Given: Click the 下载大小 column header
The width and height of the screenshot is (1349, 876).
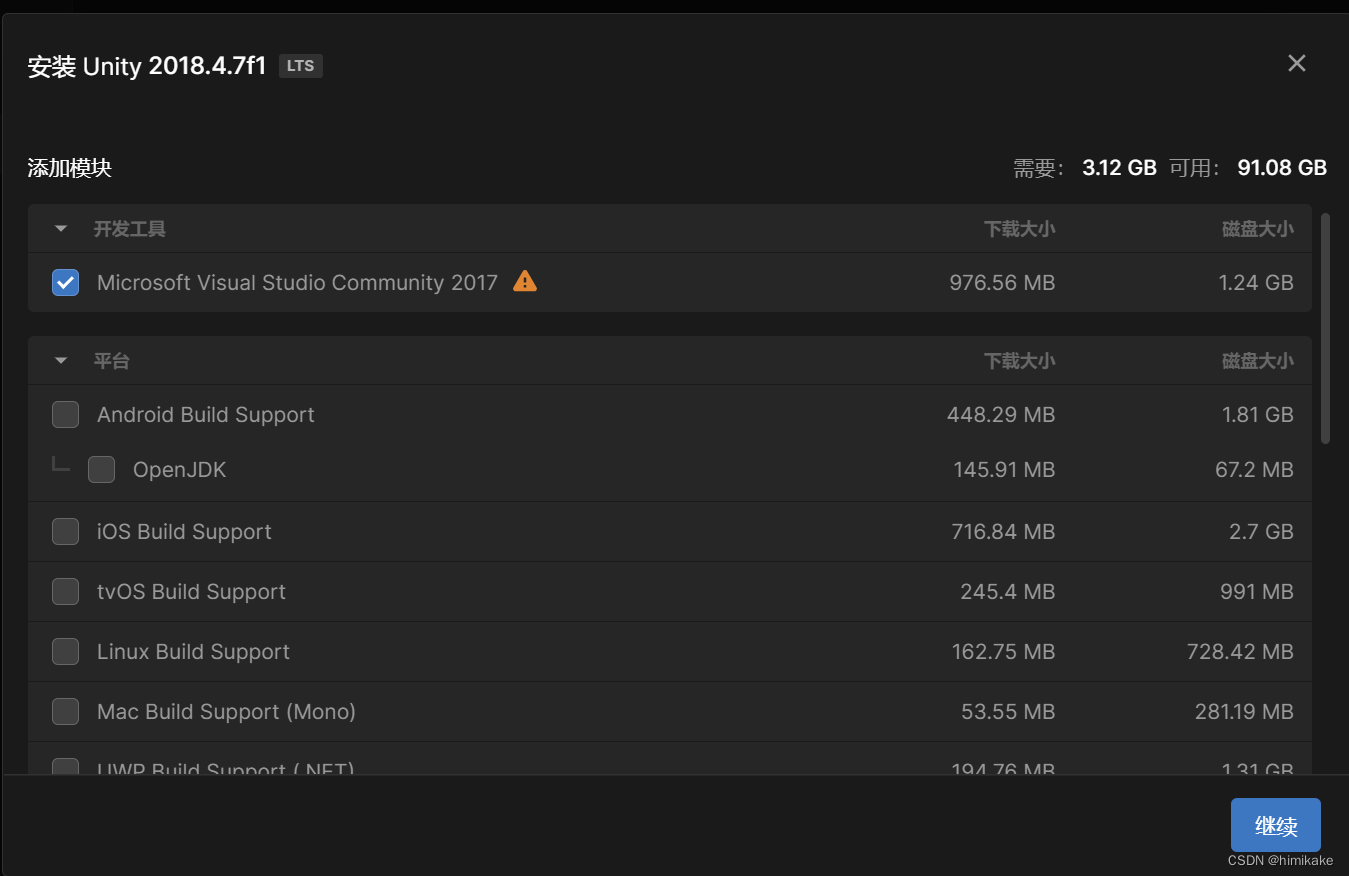Looking at the screenshot, I should pyautogui.click(x=1020, y=228).
